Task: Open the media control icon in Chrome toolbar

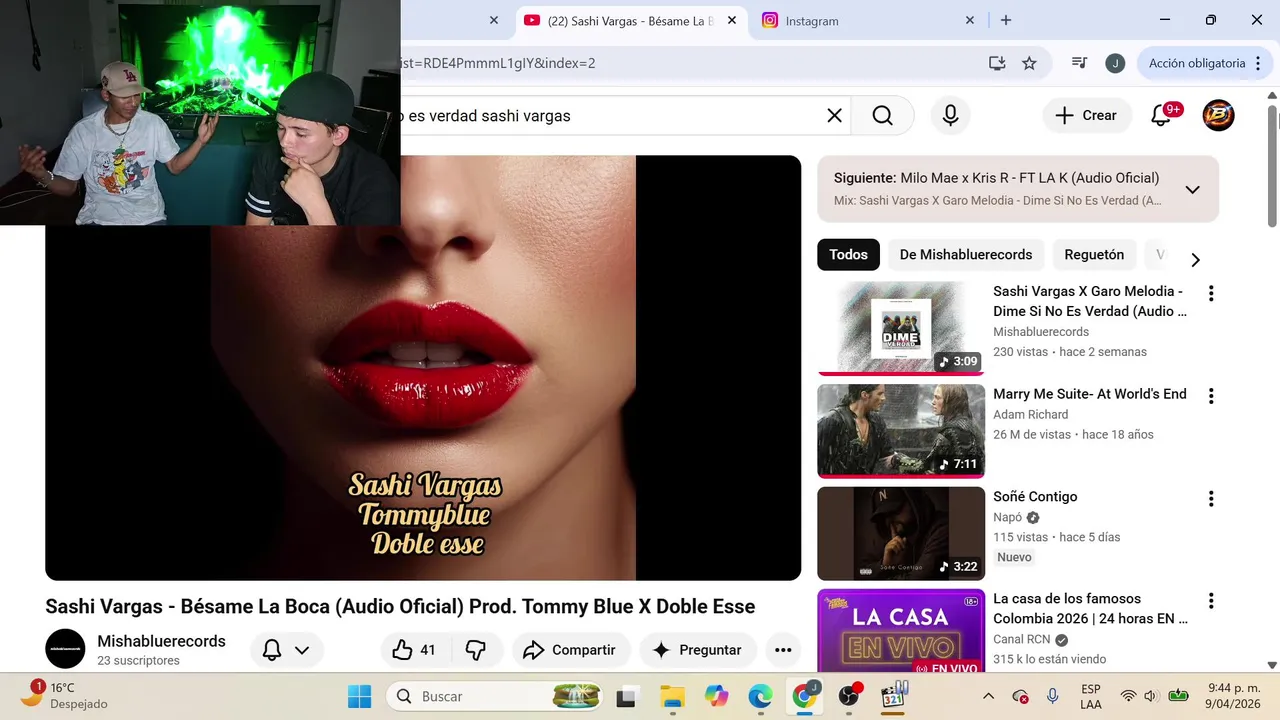Action: (x=1079, y=63)
